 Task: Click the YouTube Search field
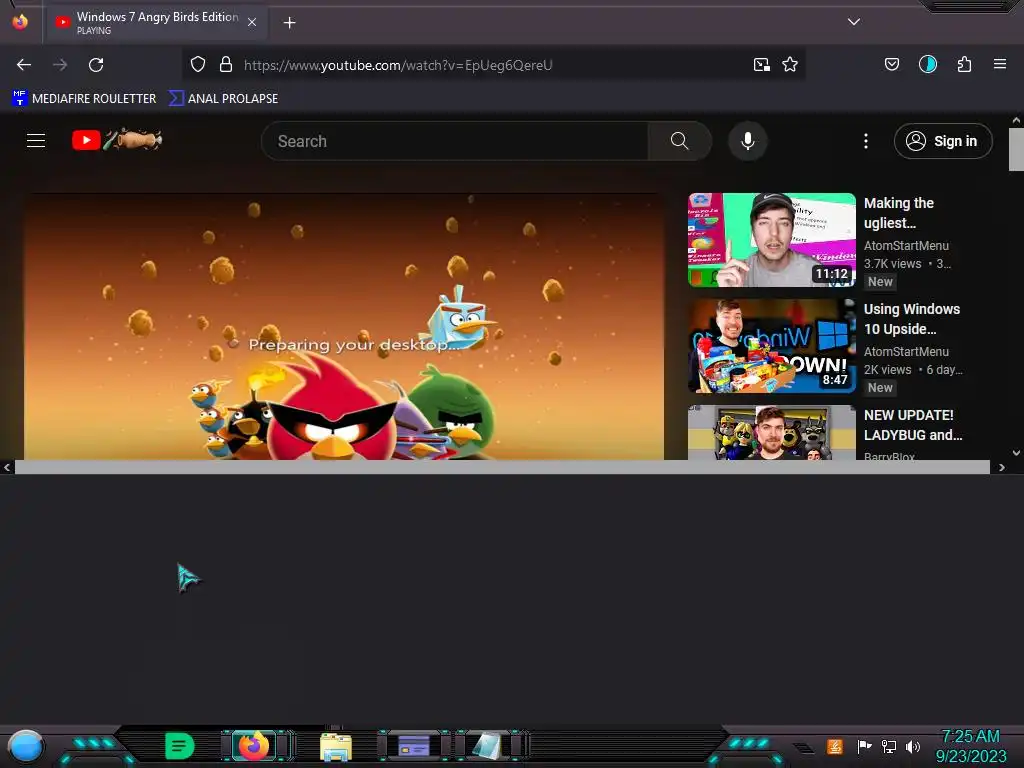click(x=455, y=141)
